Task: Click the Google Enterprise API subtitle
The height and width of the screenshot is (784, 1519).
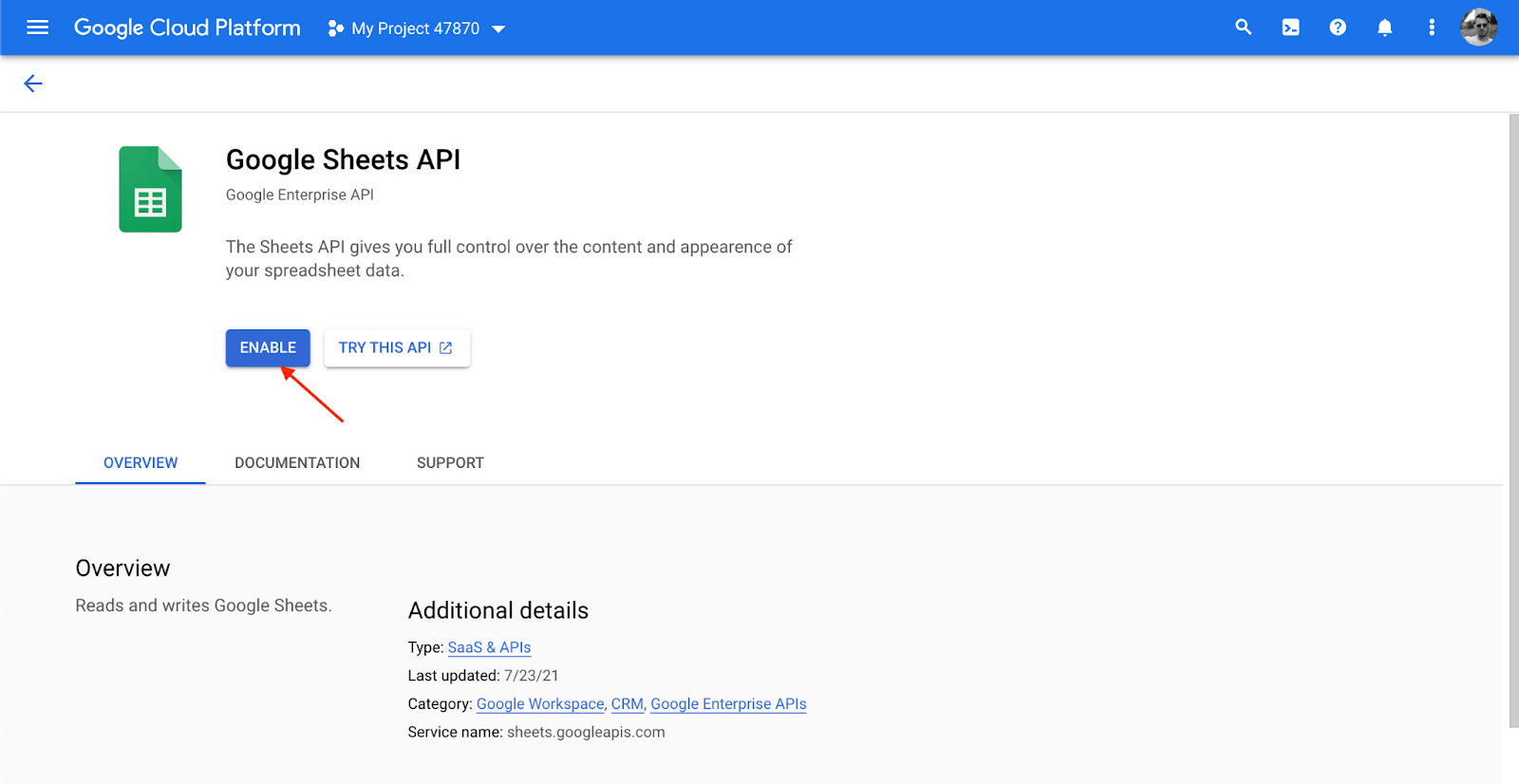Action: [x=300, y=195]
